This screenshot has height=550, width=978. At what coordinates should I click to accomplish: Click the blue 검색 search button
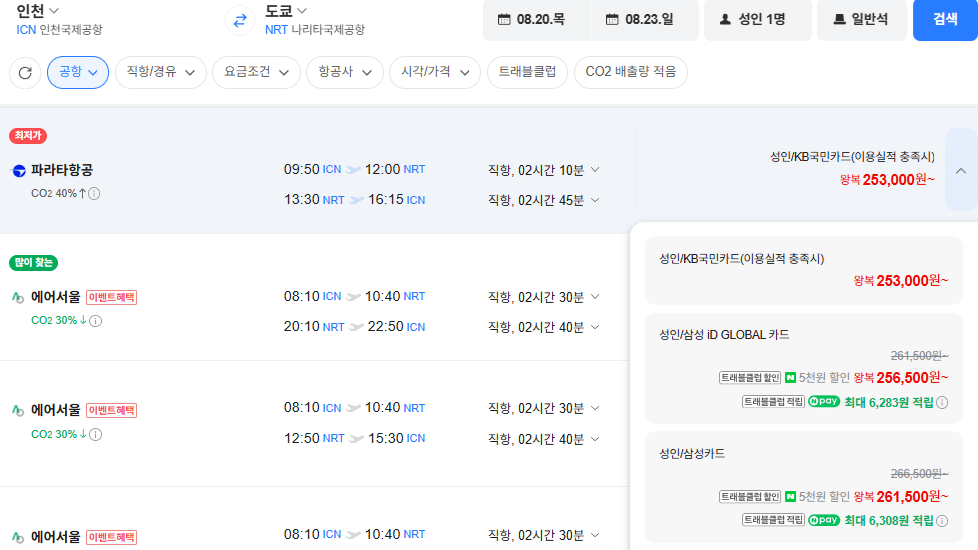(x=945, y=20)
